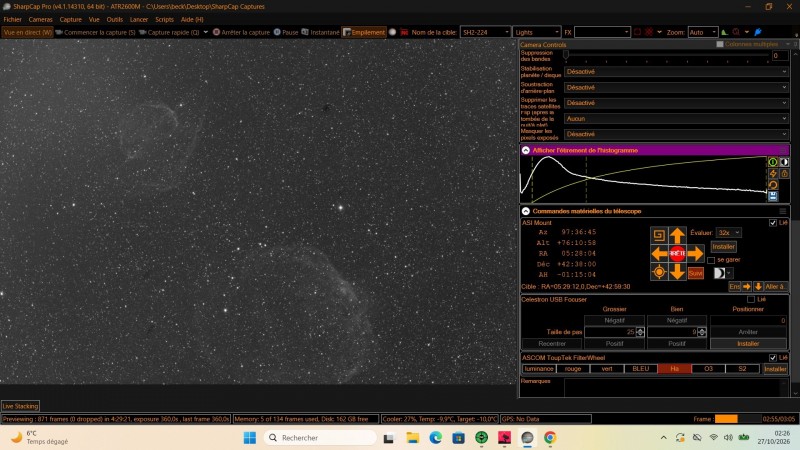Hit the red stop button for mount
This screenshot has height=450, width=800.
pos(677,254)
